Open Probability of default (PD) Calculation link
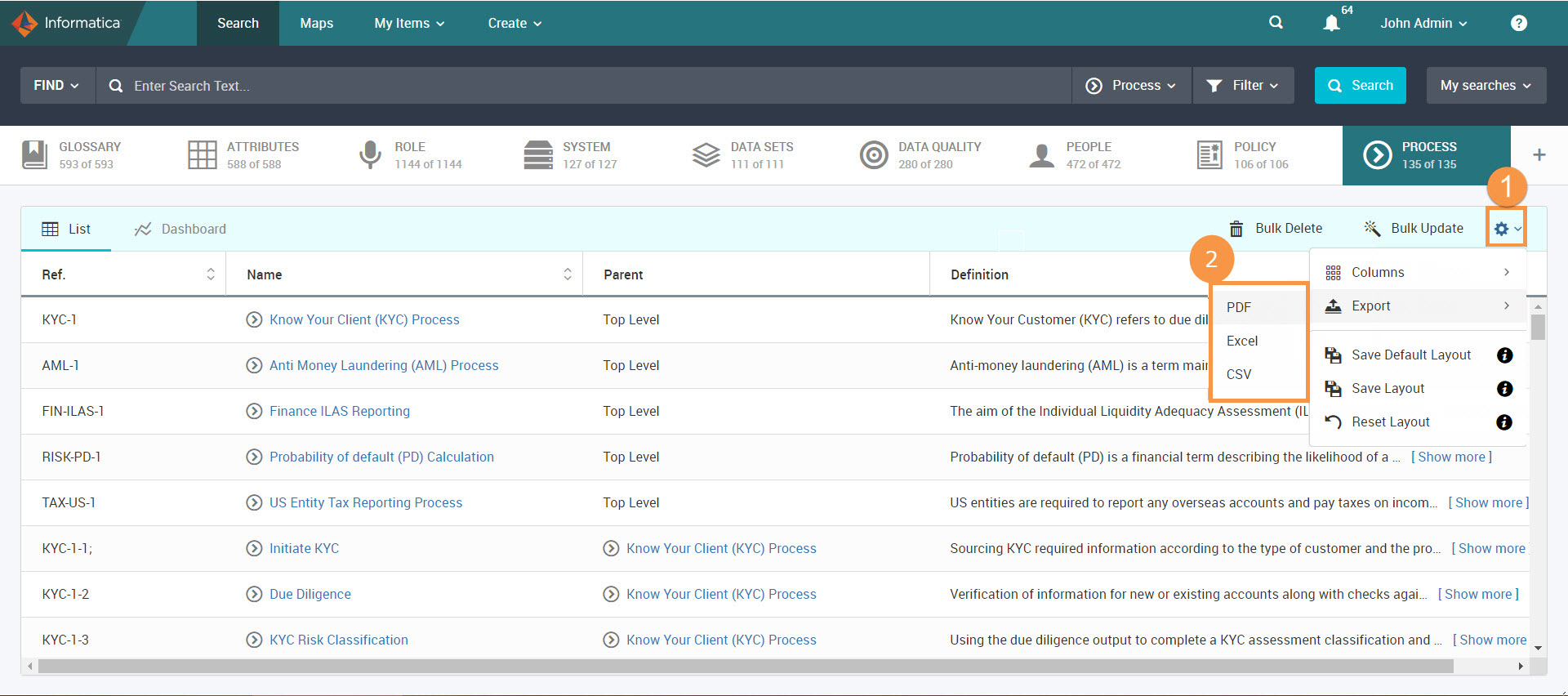 [x=381, y=457]
